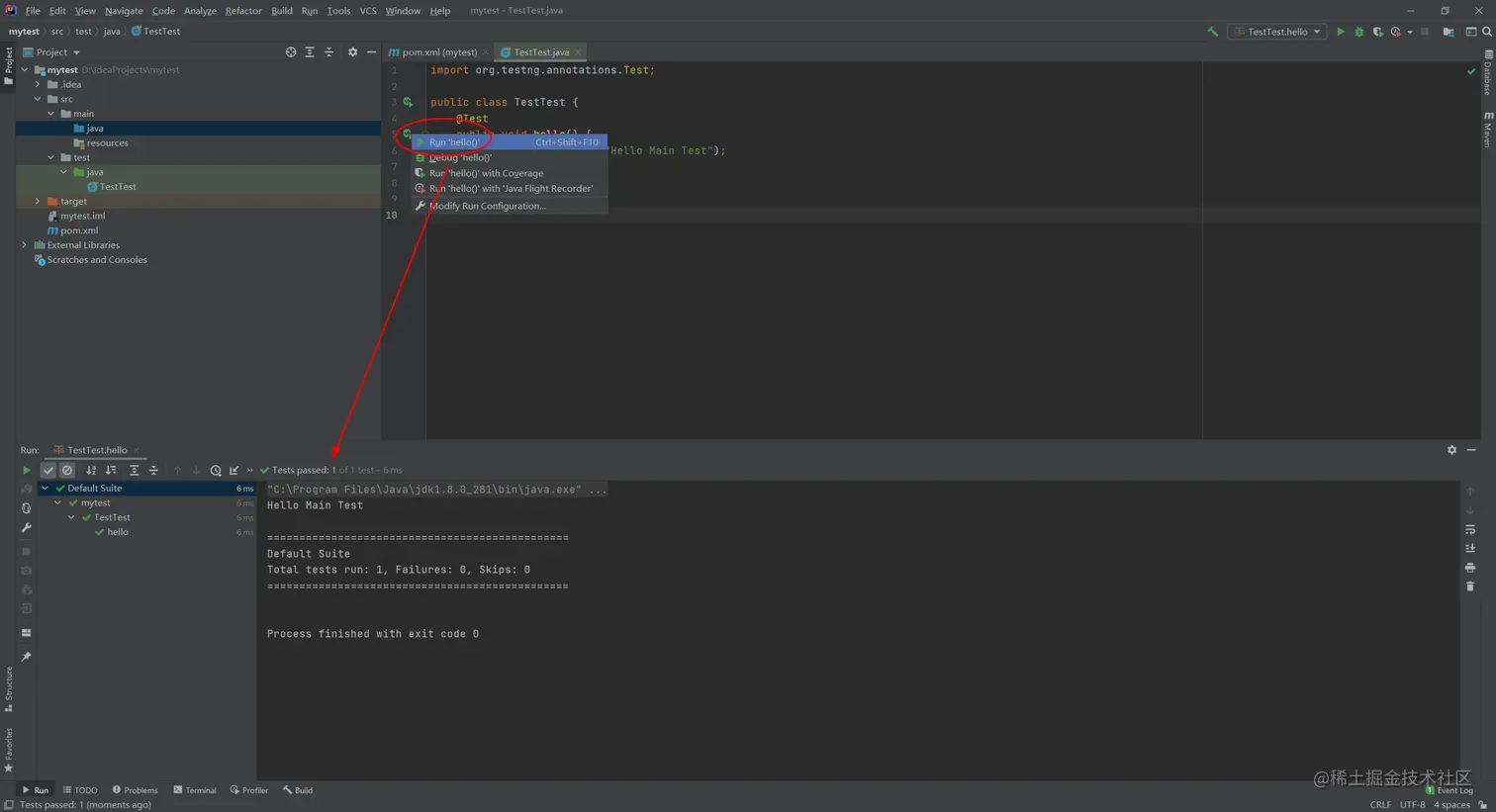Viewport: 1496px width, 812px height.
Task: Clear console output with the trash icon
Action: (x=1470, y=586)
